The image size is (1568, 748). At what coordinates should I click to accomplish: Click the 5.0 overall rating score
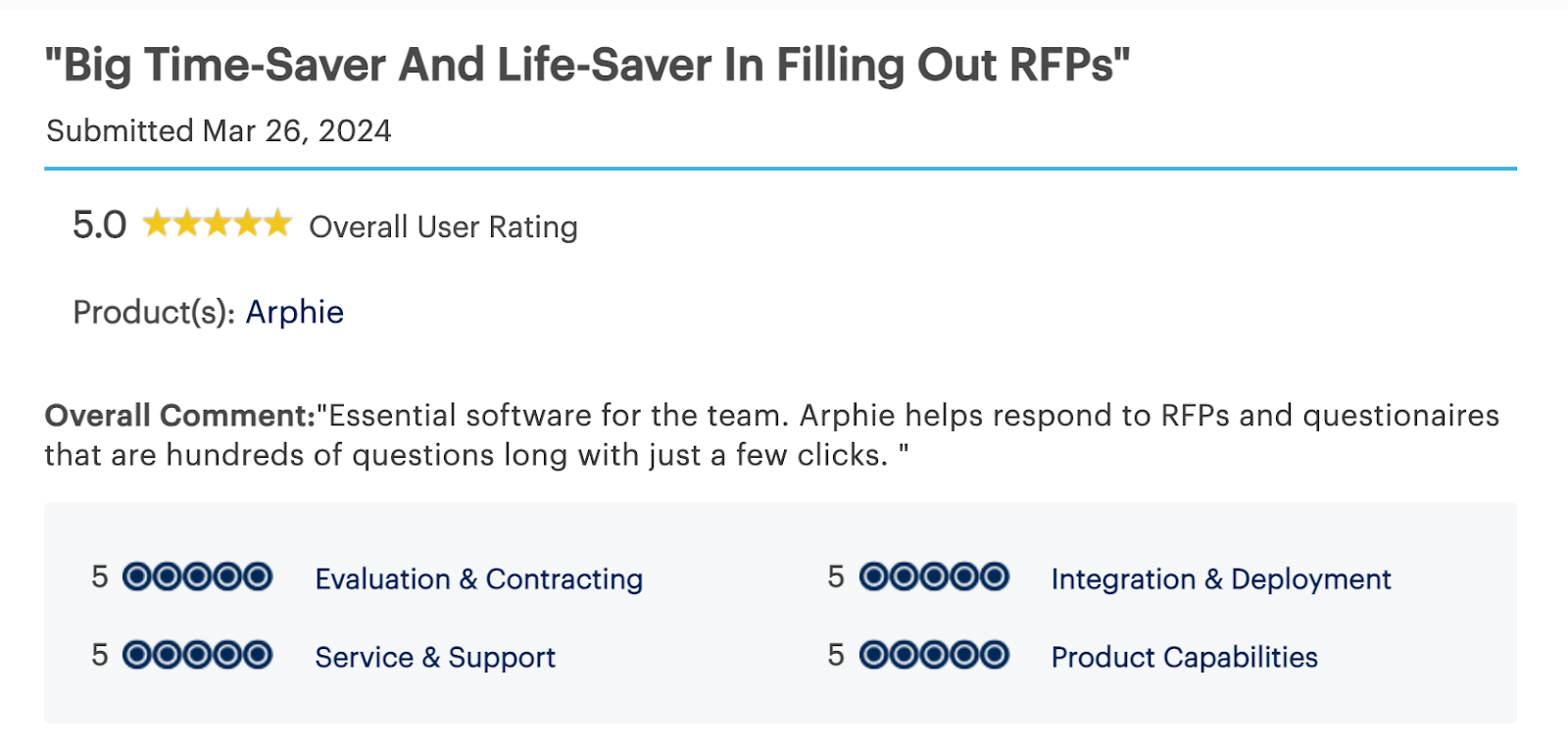pyautogui.click(x=99, y=224)
